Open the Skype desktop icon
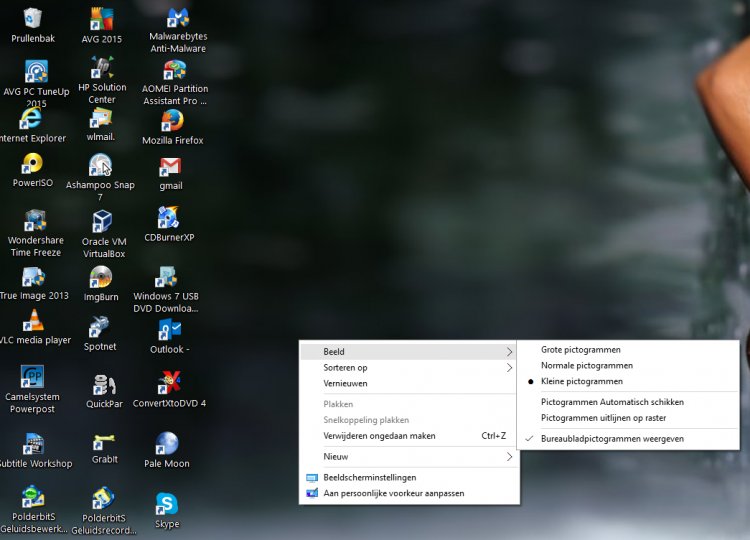 167,505
